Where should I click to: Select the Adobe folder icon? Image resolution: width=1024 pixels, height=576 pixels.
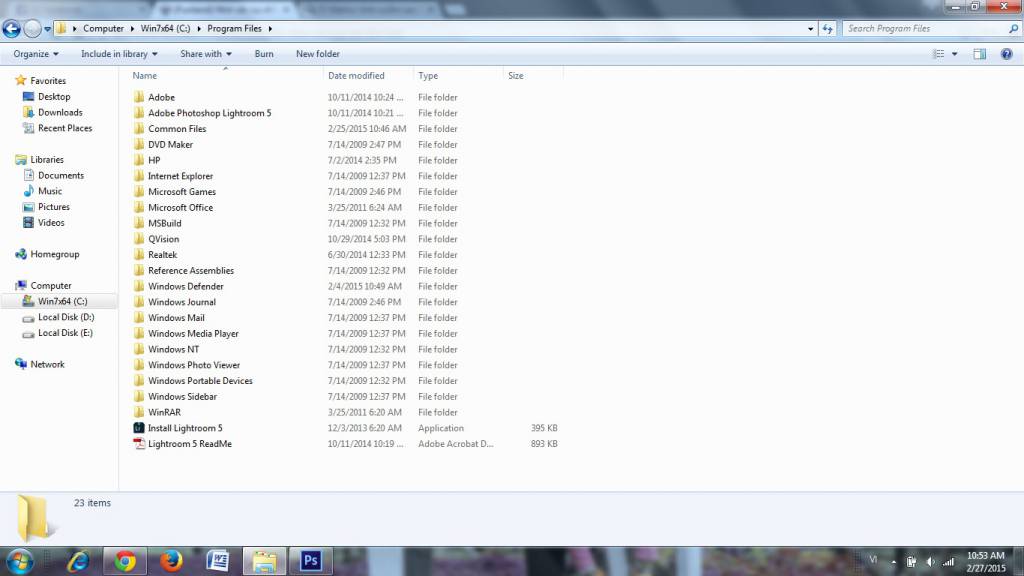tap(138, 97)
